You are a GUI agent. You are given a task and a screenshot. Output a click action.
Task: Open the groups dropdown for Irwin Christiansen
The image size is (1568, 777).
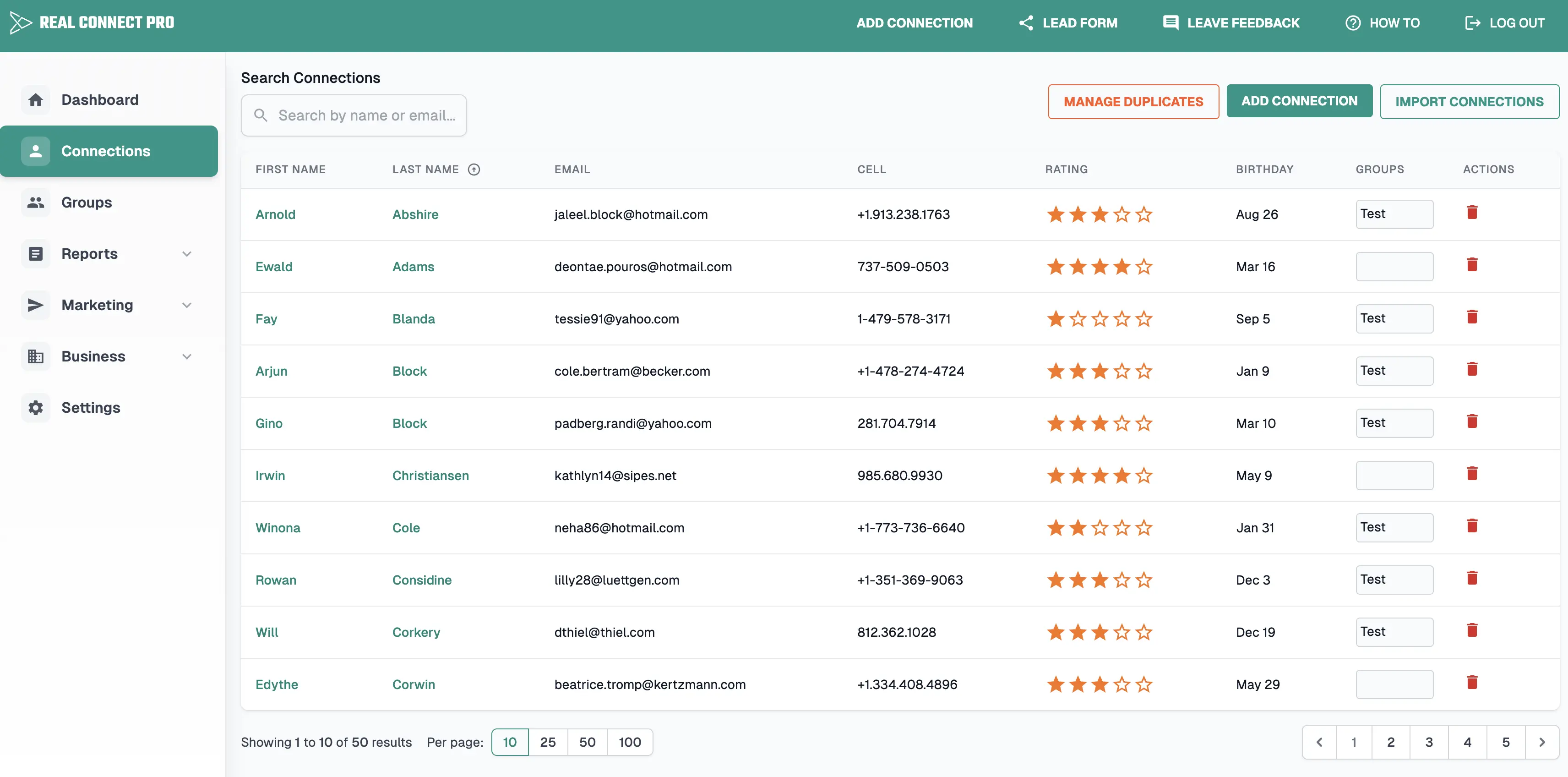pos(1394,476)
